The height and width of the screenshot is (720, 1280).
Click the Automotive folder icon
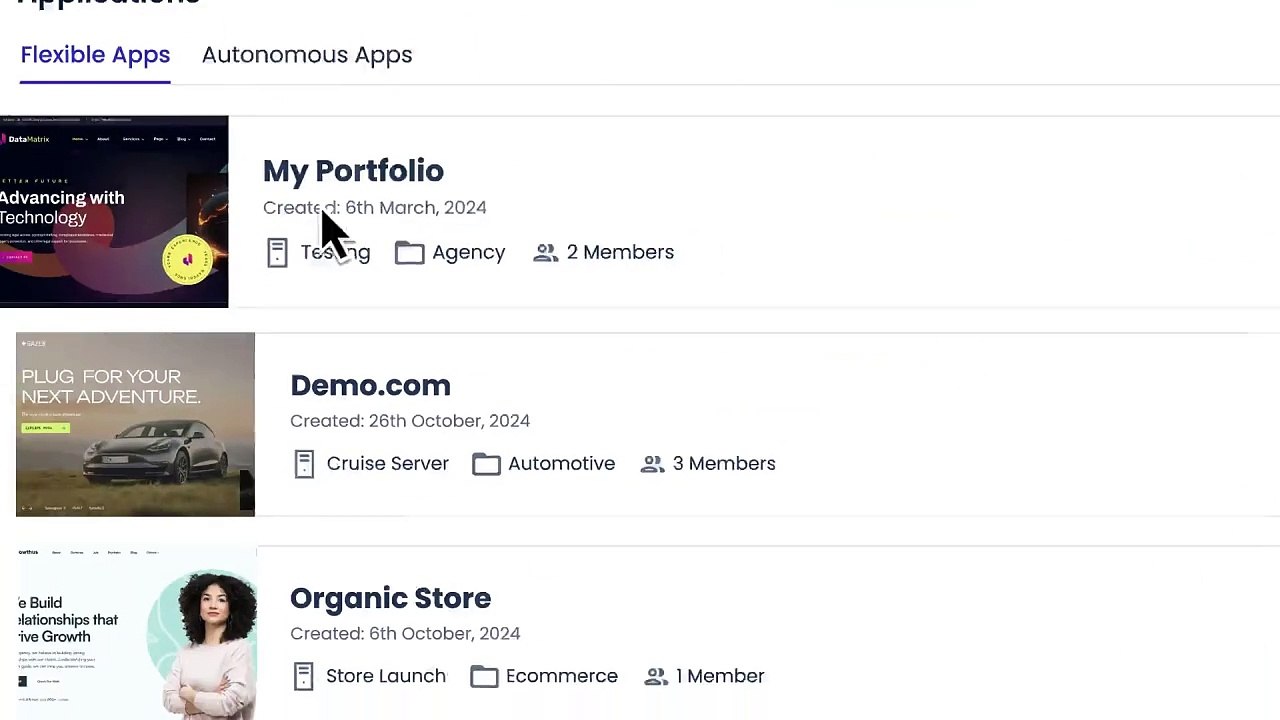click(486, 464)
